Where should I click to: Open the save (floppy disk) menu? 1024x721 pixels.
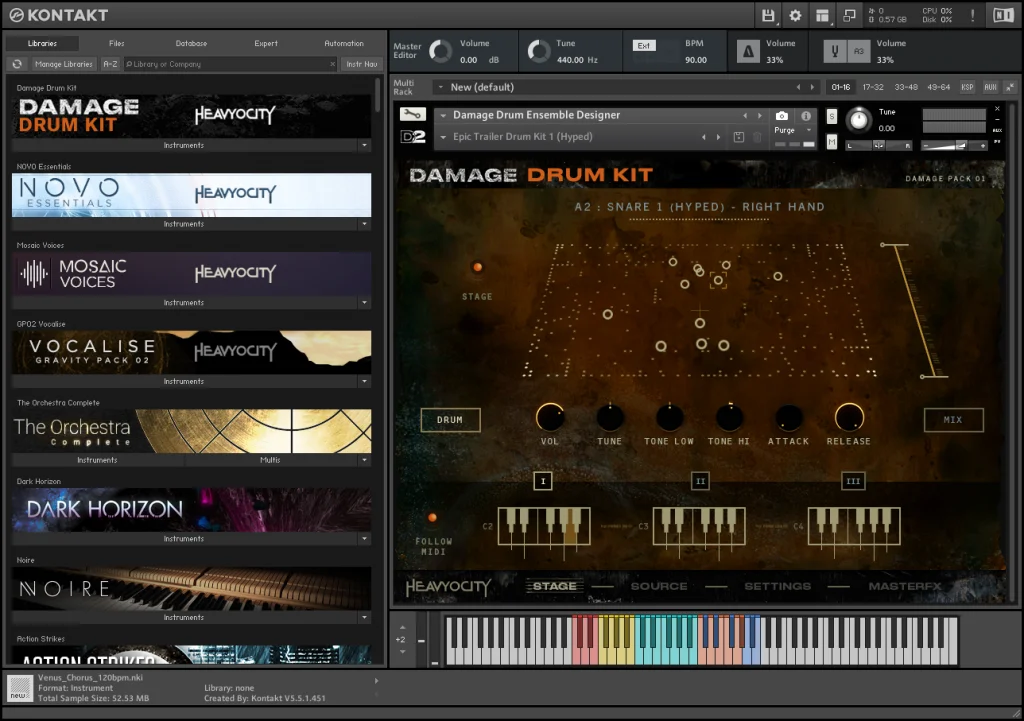[x=768, y=15]
